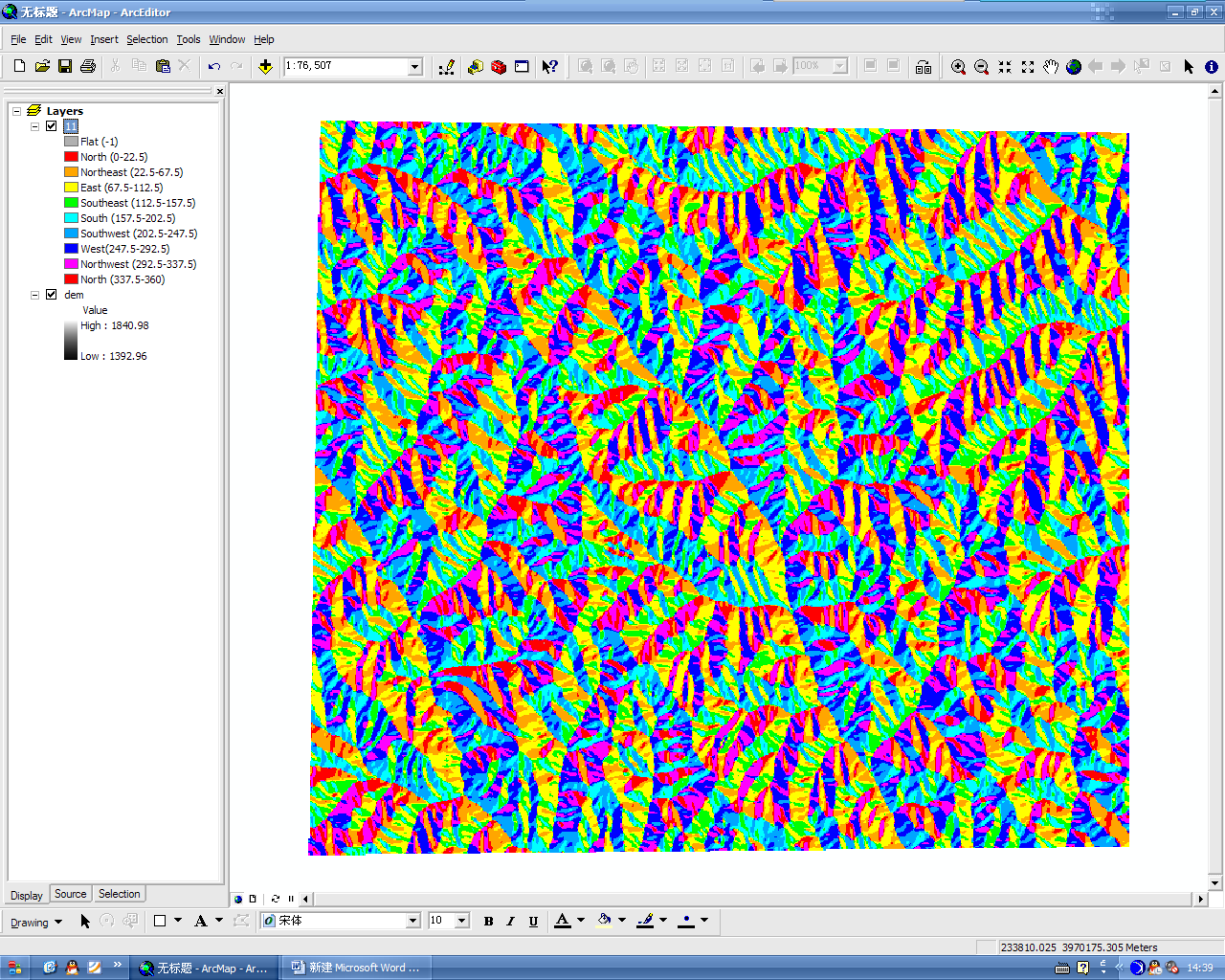Zoom to Full Extent globe

1073,66
